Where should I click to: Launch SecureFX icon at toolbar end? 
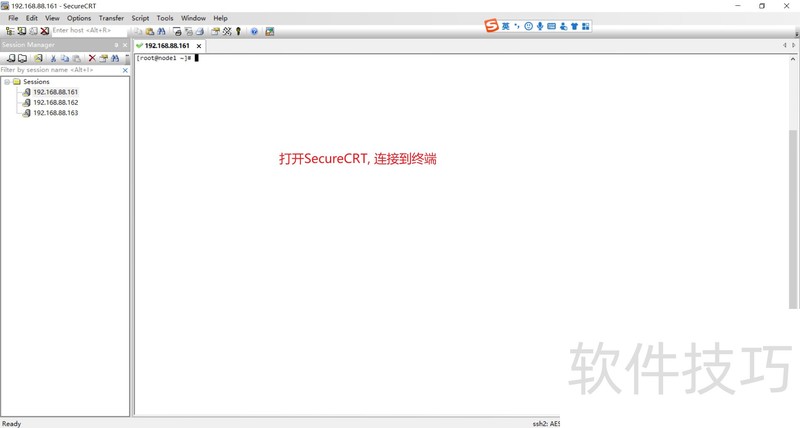point(269,32)
